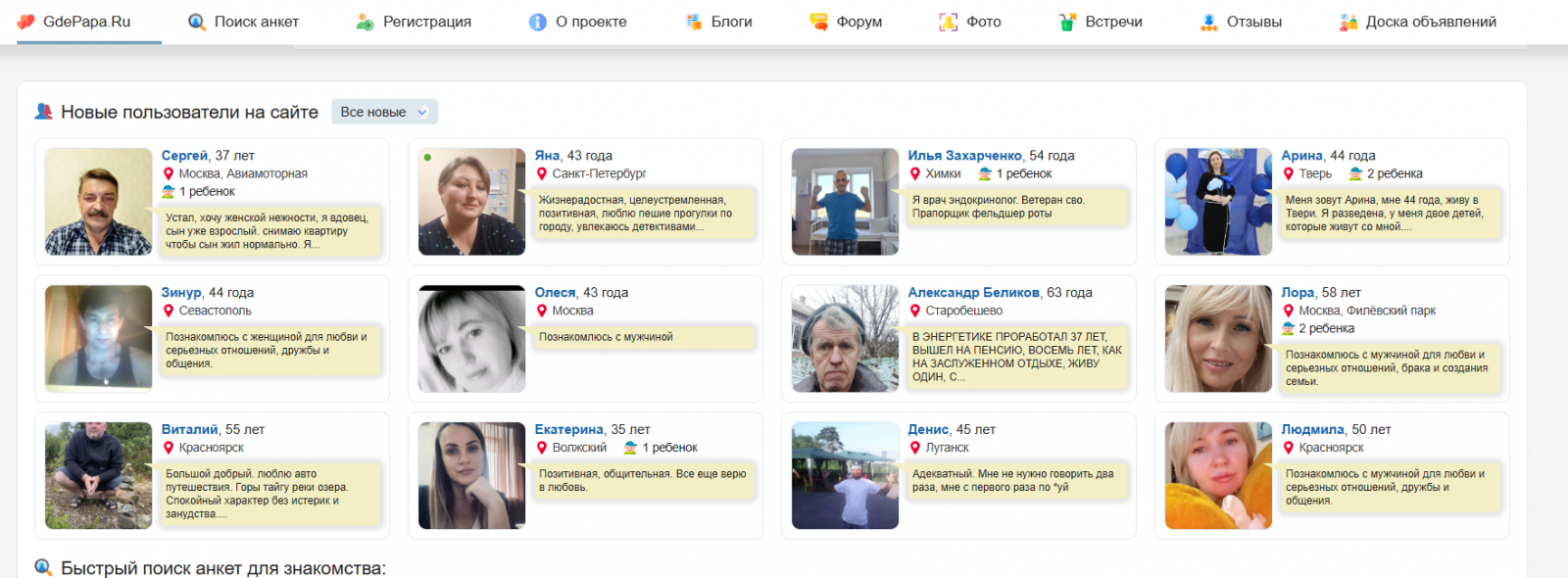Open Сергей's profile name link

(184, 155)
